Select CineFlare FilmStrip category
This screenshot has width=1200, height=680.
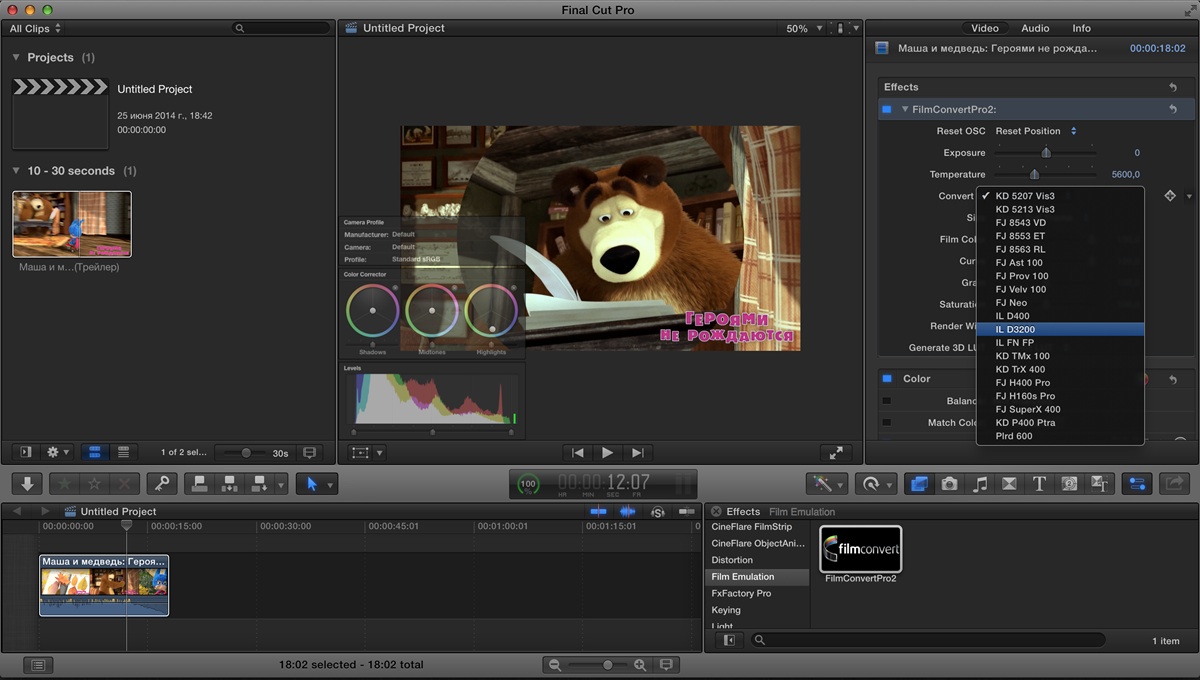(757, 526)
